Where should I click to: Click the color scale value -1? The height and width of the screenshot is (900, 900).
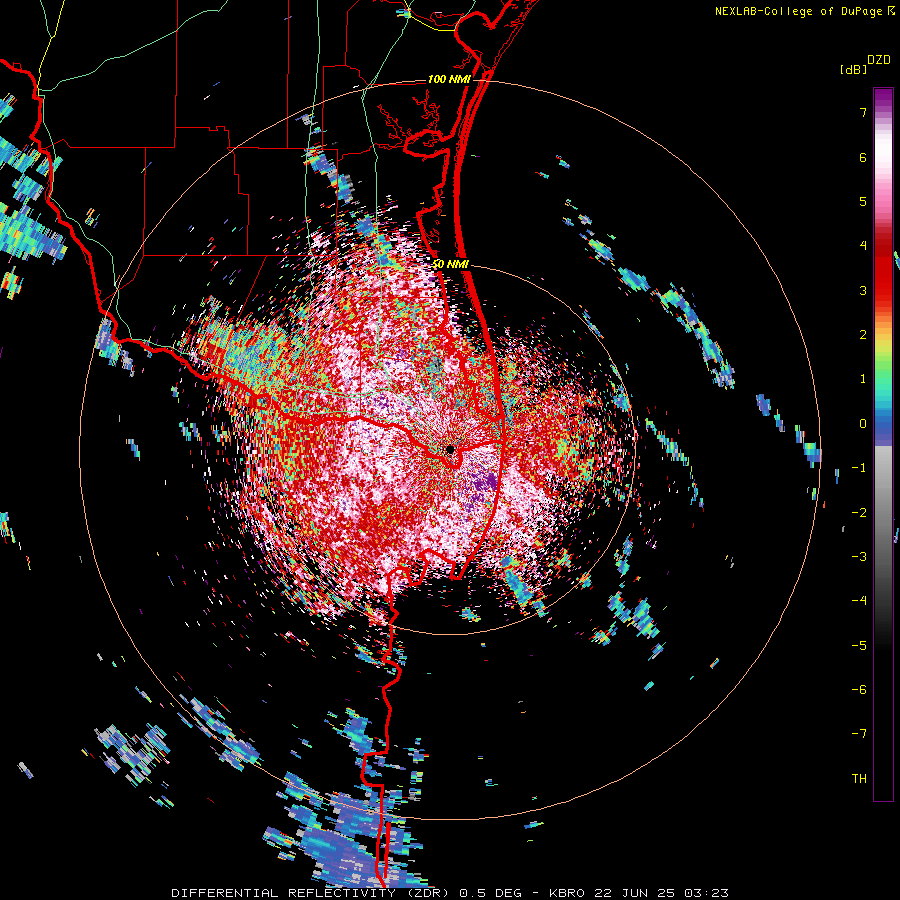click(x=859, y=468)
